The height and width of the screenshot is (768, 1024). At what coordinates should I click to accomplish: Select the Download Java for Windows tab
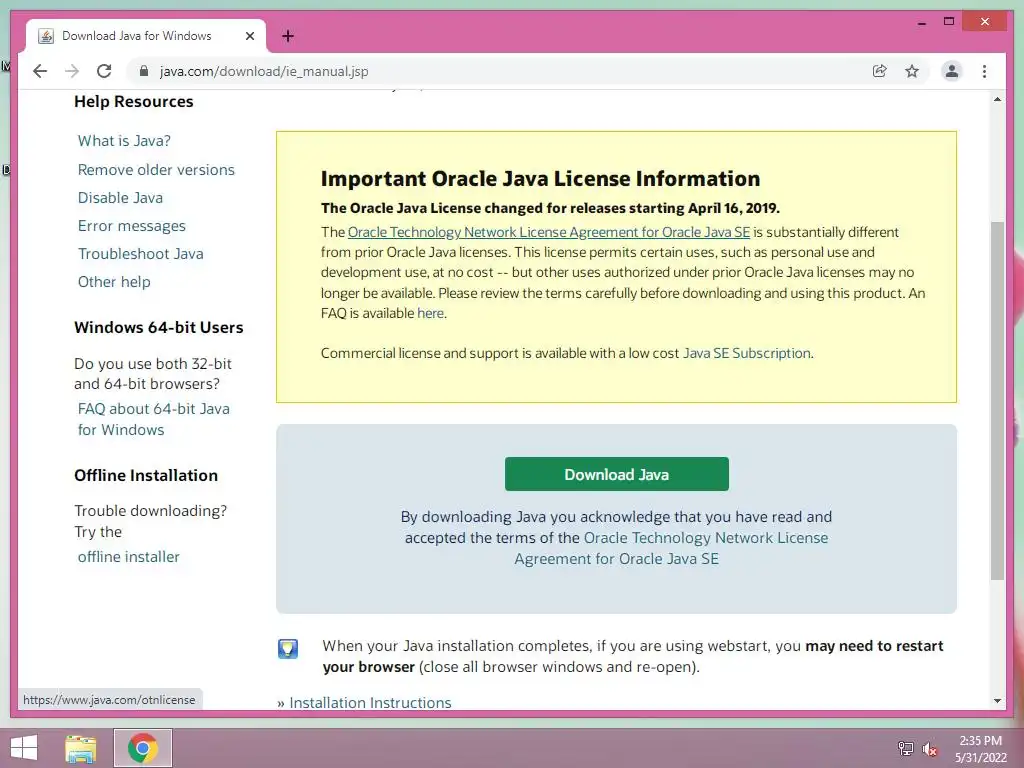pos(146,36)
